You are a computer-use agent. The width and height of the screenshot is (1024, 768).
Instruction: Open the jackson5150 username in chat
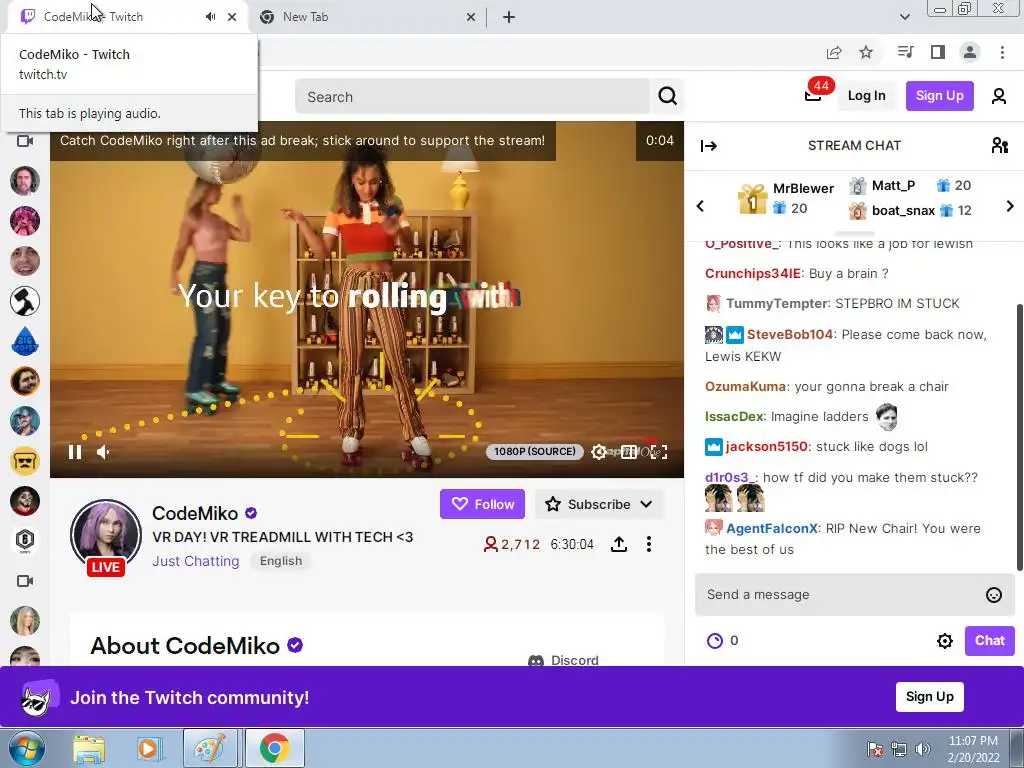tap(767, 447)
